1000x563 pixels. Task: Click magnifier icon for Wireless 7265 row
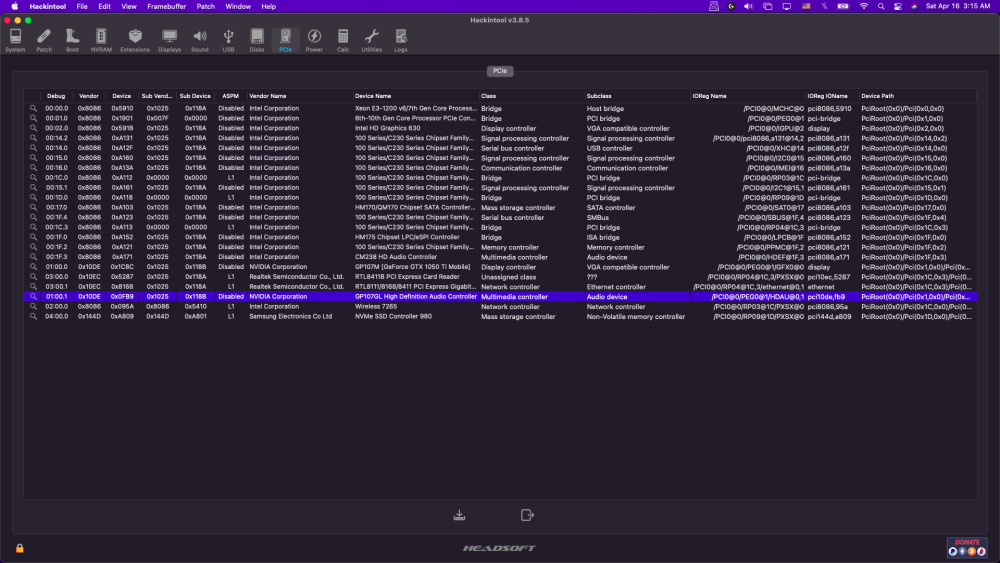[x=33, y=306]
